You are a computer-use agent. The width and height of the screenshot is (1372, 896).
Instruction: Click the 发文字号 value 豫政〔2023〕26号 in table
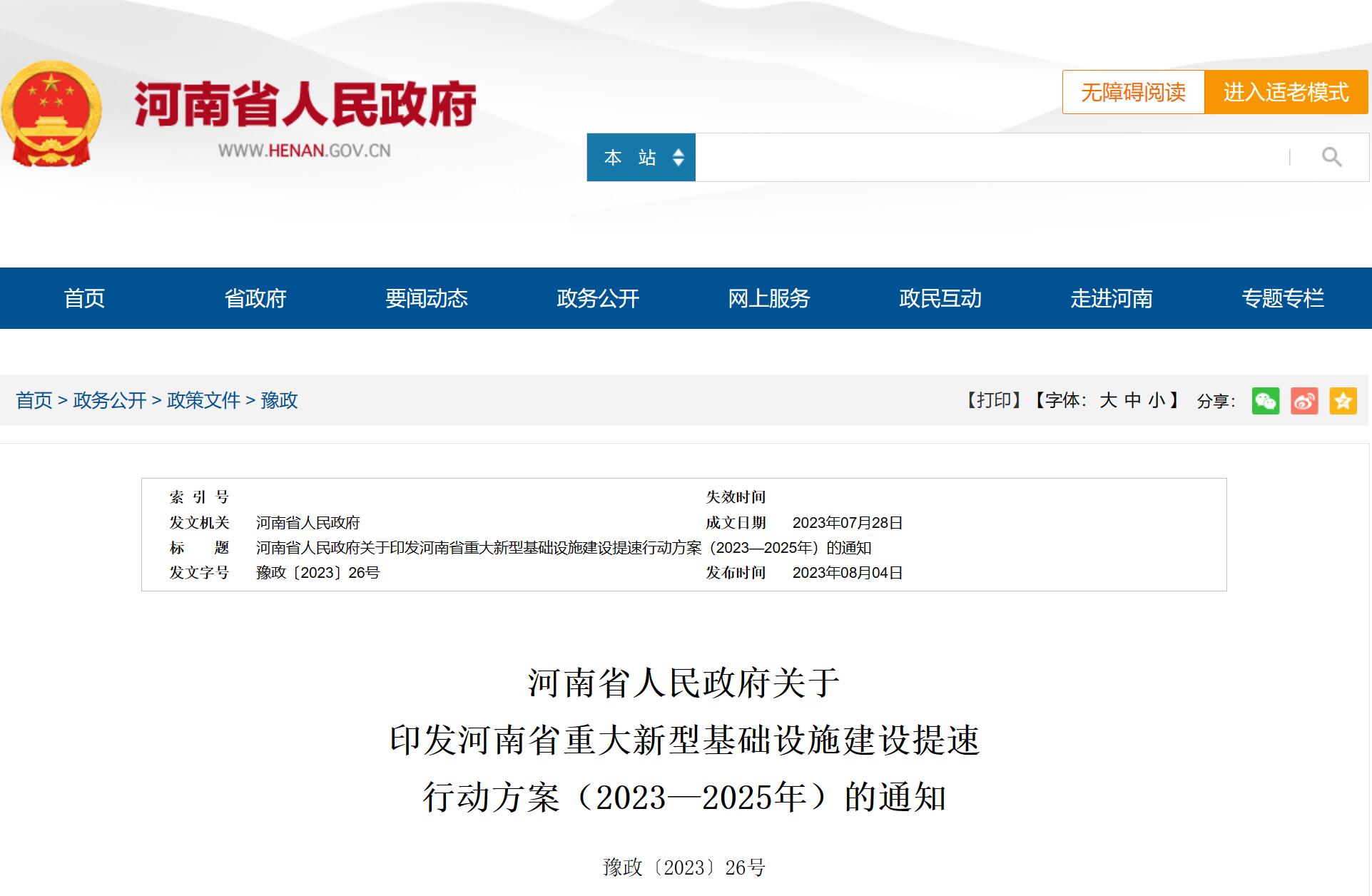tap(317, 573)
